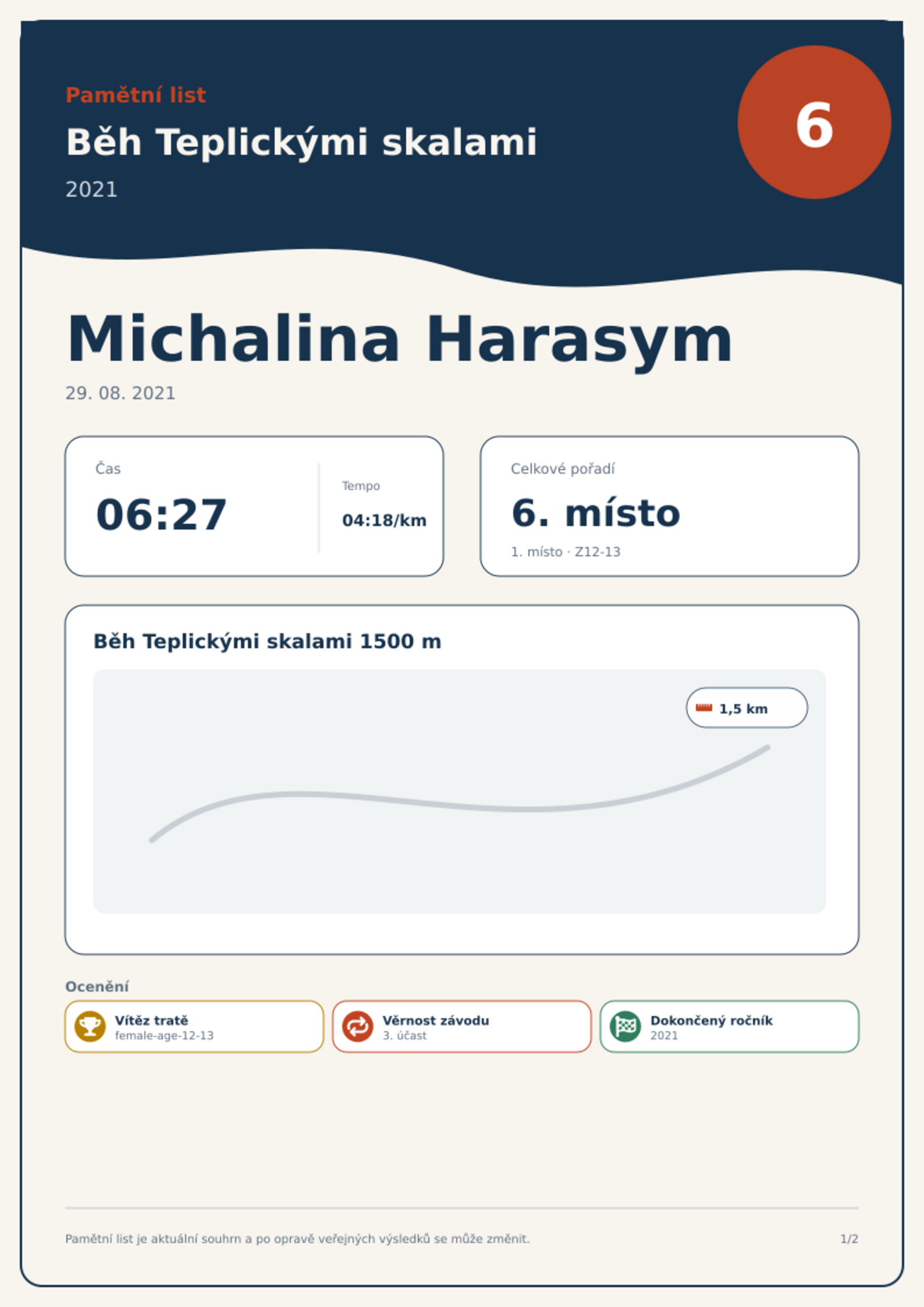The image size is (924, 1307).
Task: Click the runner name Michalina Harasym
Action: (399, 340)
